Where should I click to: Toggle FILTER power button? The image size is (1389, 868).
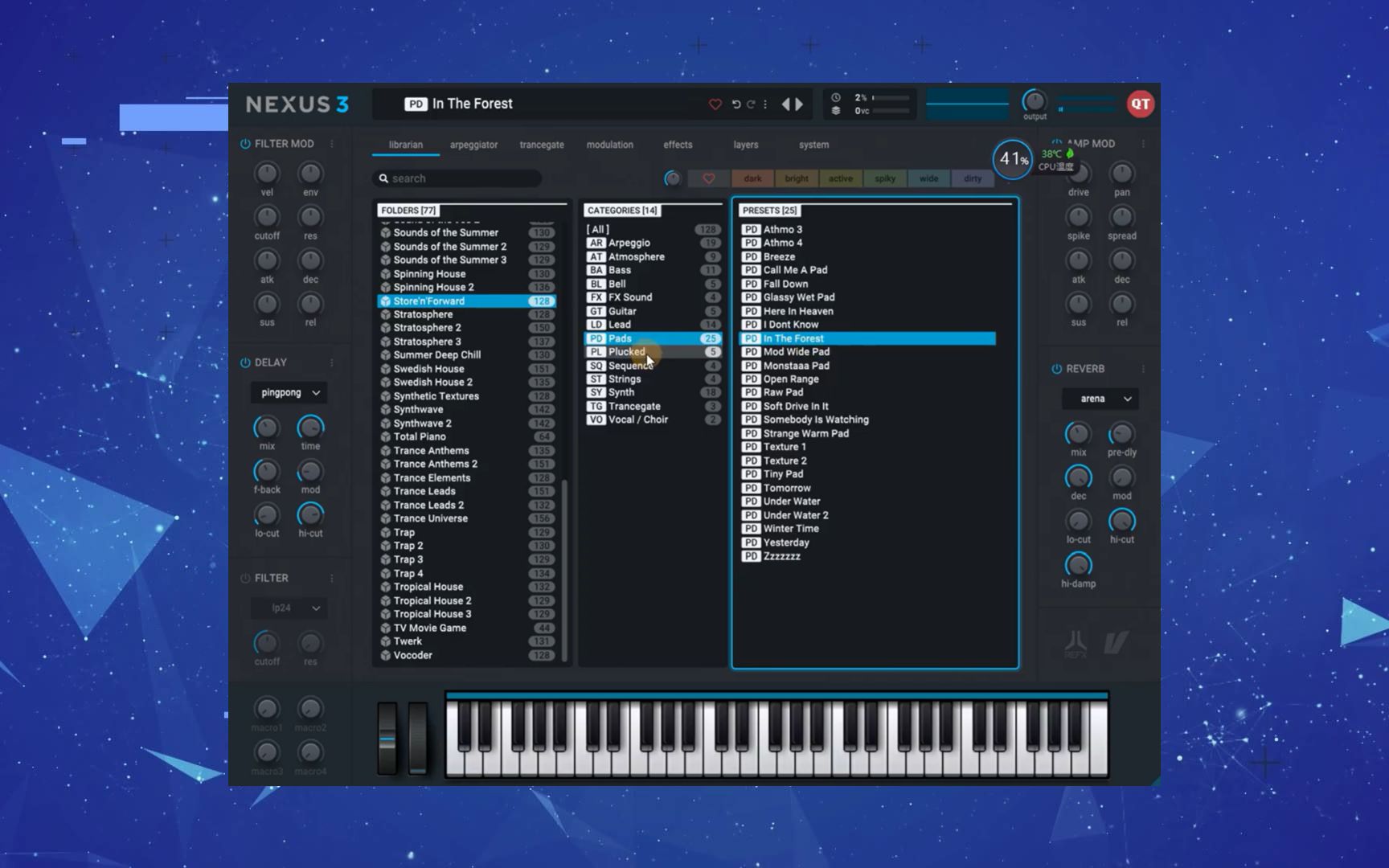(x=245, y=578)
